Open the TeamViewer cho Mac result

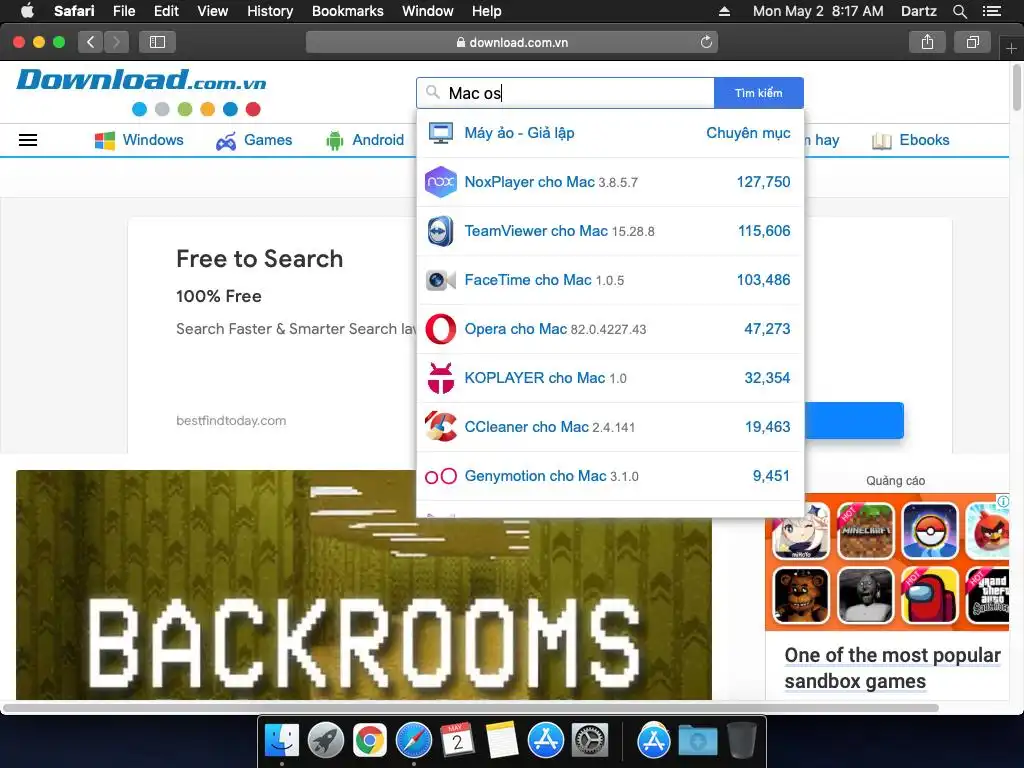click(x=610, y=231)
